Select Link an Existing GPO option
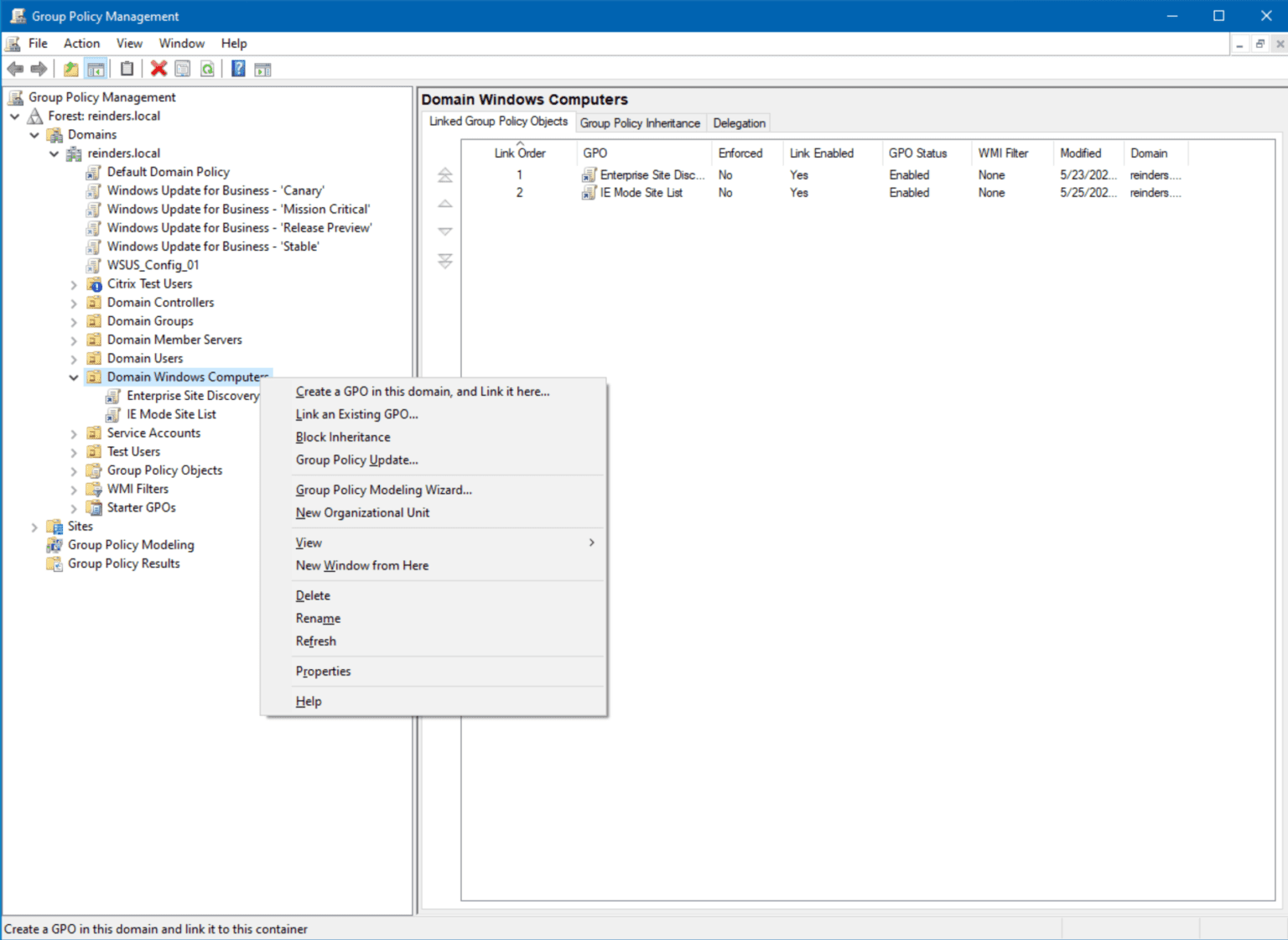The width and height of the screenshot is (1288, 940). (356, 413)
